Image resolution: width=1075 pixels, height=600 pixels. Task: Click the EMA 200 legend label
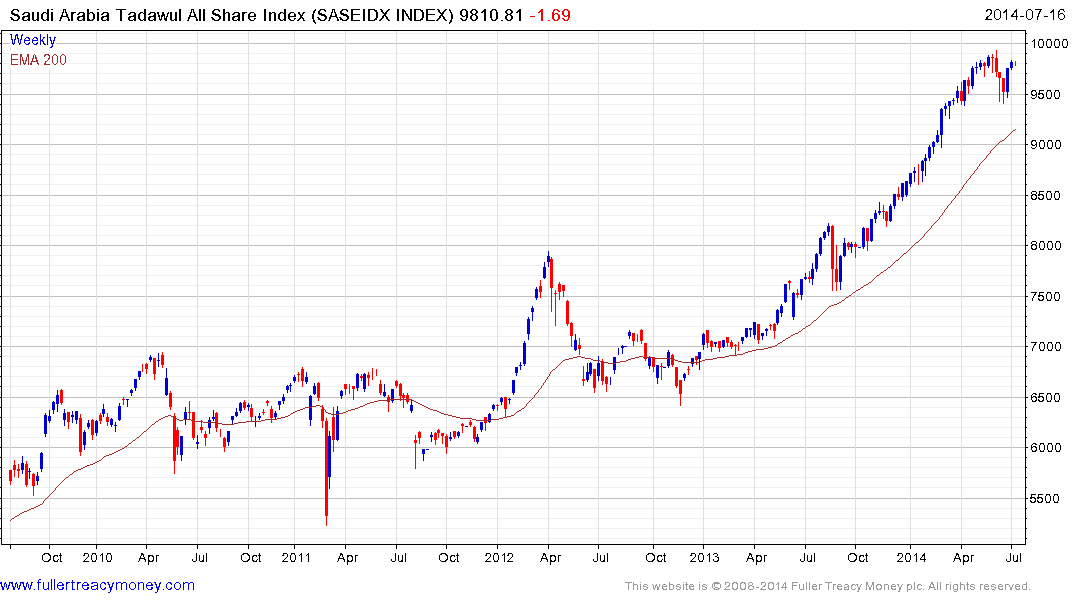38,60
